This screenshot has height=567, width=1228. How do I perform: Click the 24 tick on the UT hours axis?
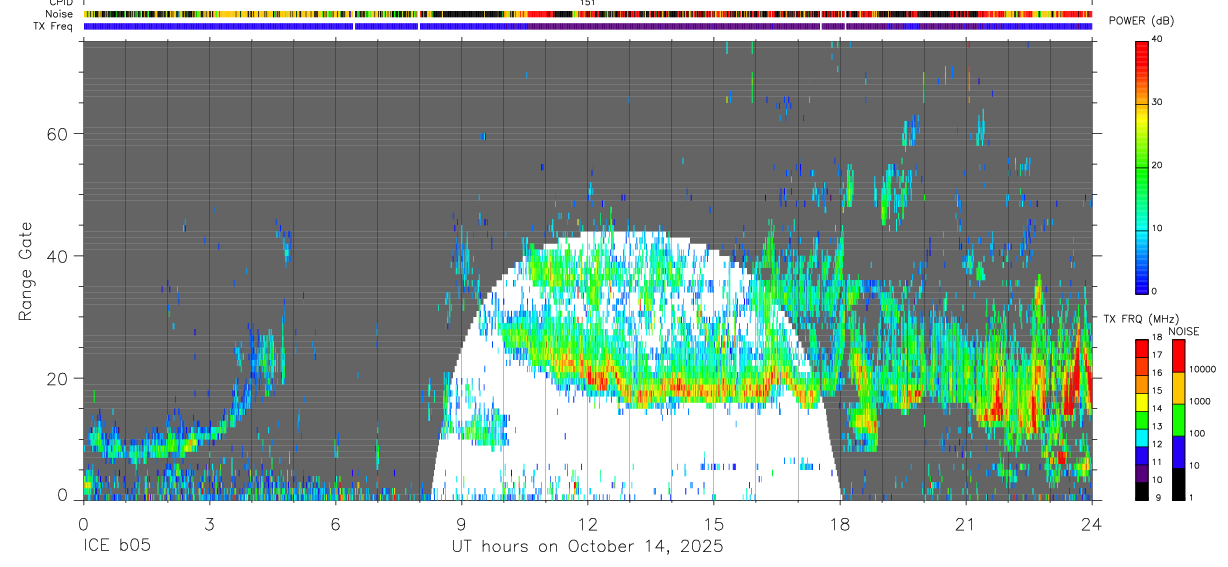pyautogui.click(x=1092, y=523)
